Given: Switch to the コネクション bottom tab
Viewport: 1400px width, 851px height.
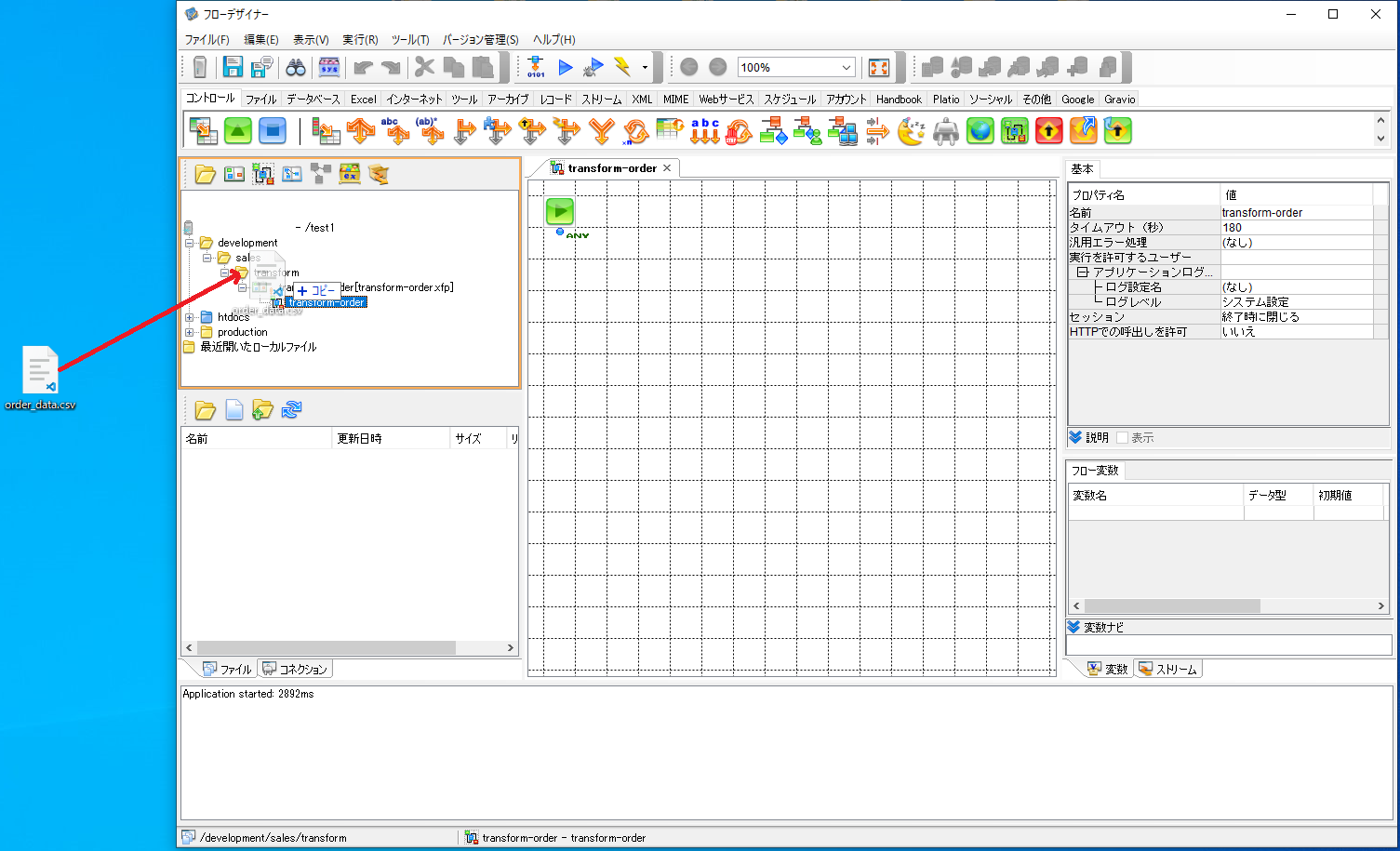Looking at the screenshot, I should (296, 669).
